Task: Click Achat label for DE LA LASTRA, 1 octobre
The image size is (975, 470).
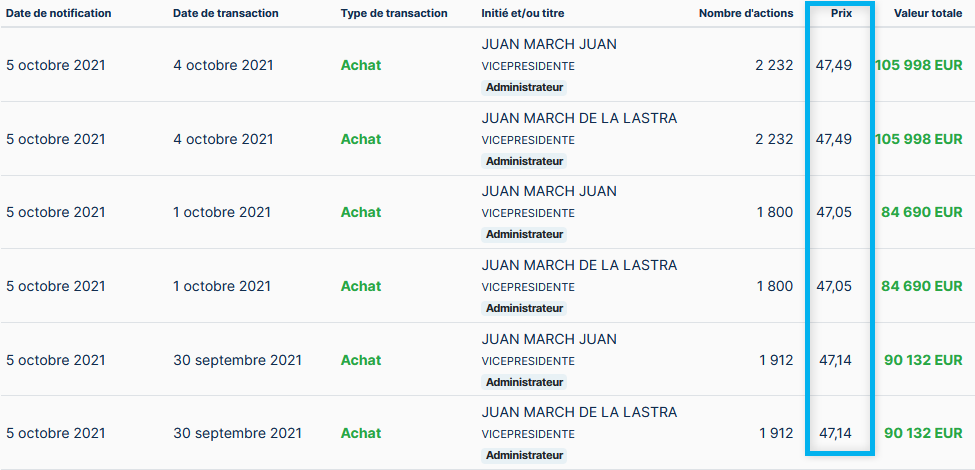Action: 361,286
